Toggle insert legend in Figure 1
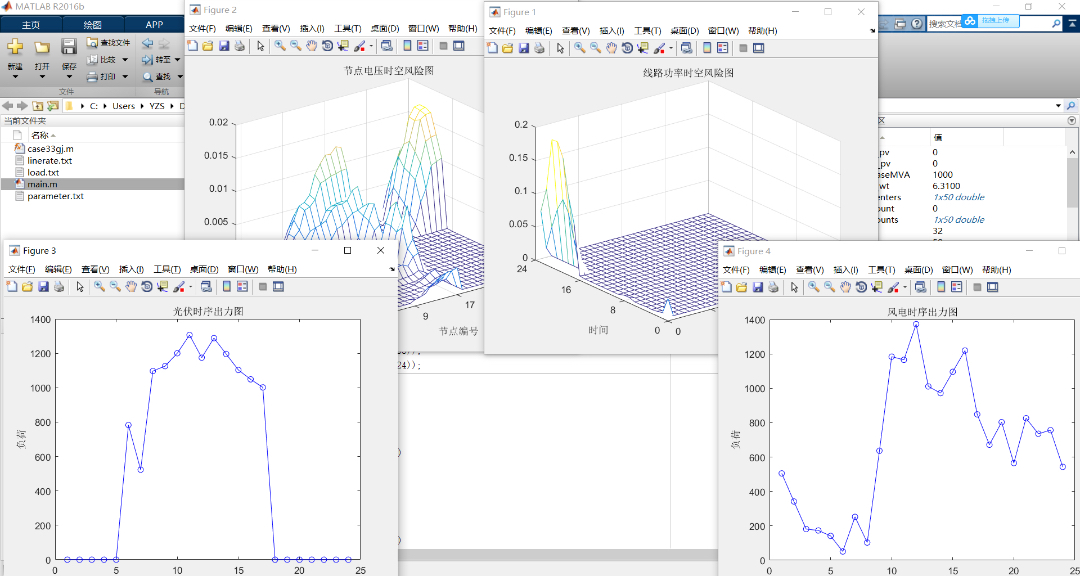The width and height of the screenshot is (1080, 576). coord(723,48)
